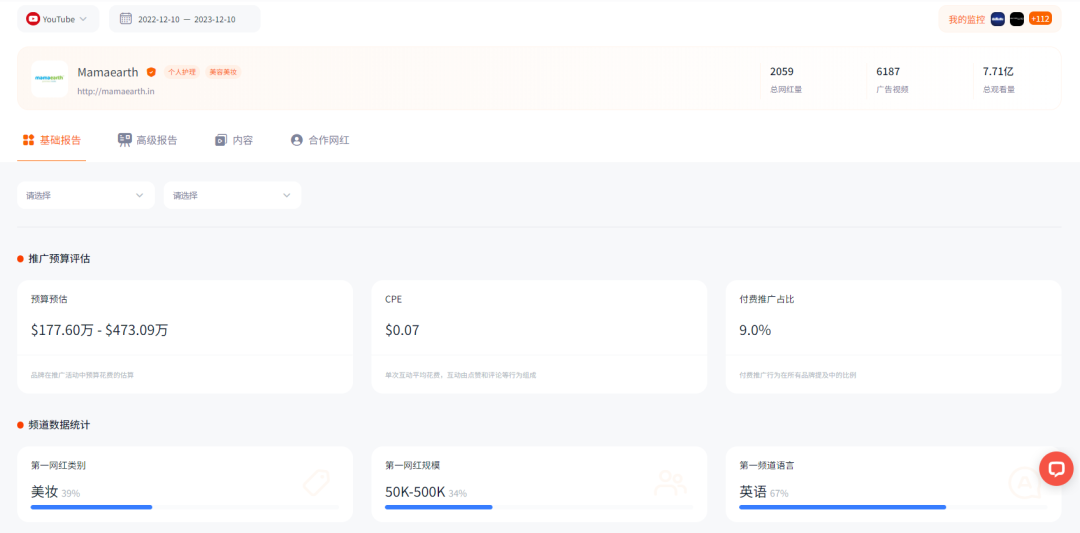The height and width of the screenshot is (533, 1080).
Task: Click the 美容美妆 category tag
Action: (x=223, y=72)
